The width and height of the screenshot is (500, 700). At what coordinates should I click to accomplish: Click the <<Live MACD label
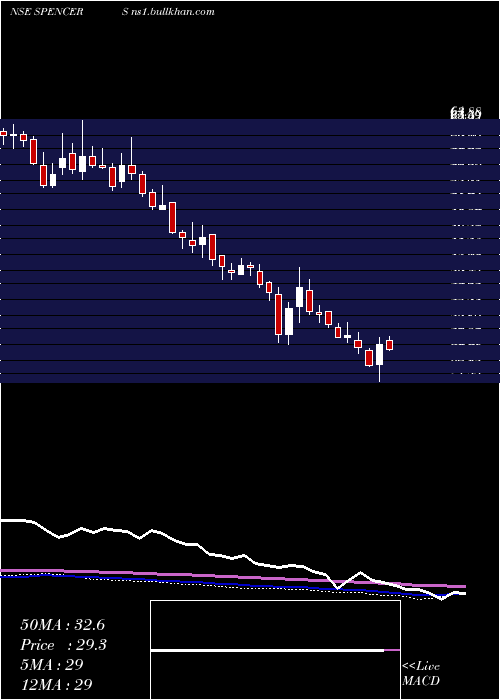pos(421,674)
